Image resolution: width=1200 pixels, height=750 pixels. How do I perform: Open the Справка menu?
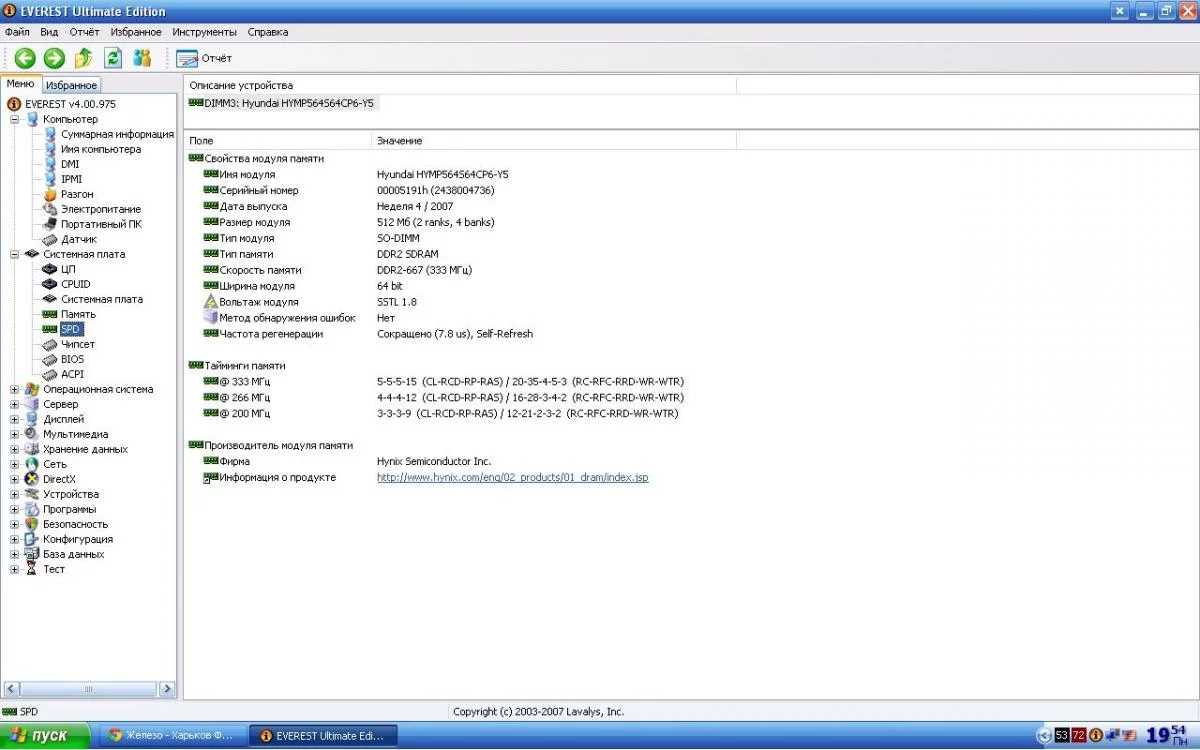[x=268, y=32]
